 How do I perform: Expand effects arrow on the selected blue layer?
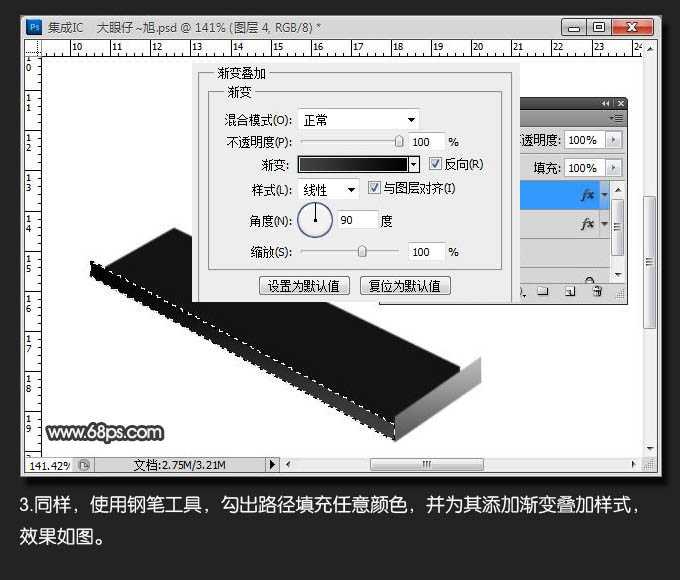tap(605, 195)
